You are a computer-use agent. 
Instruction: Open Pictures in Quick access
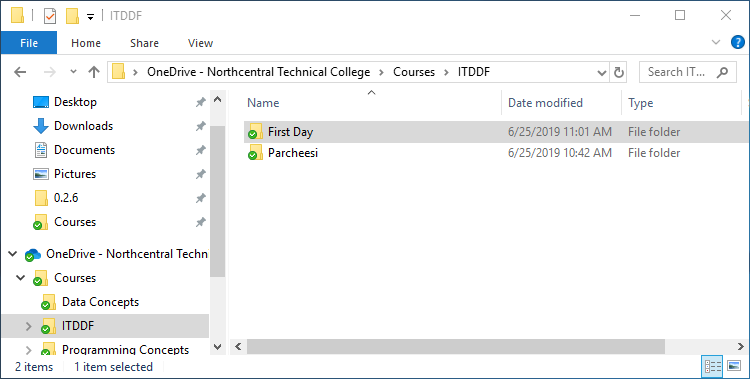75,174
